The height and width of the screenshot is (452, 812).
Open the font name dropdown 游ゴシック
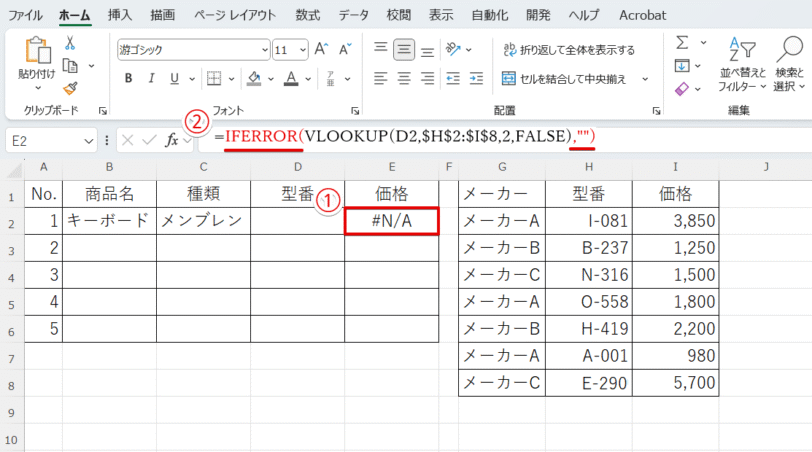point(265,50)
